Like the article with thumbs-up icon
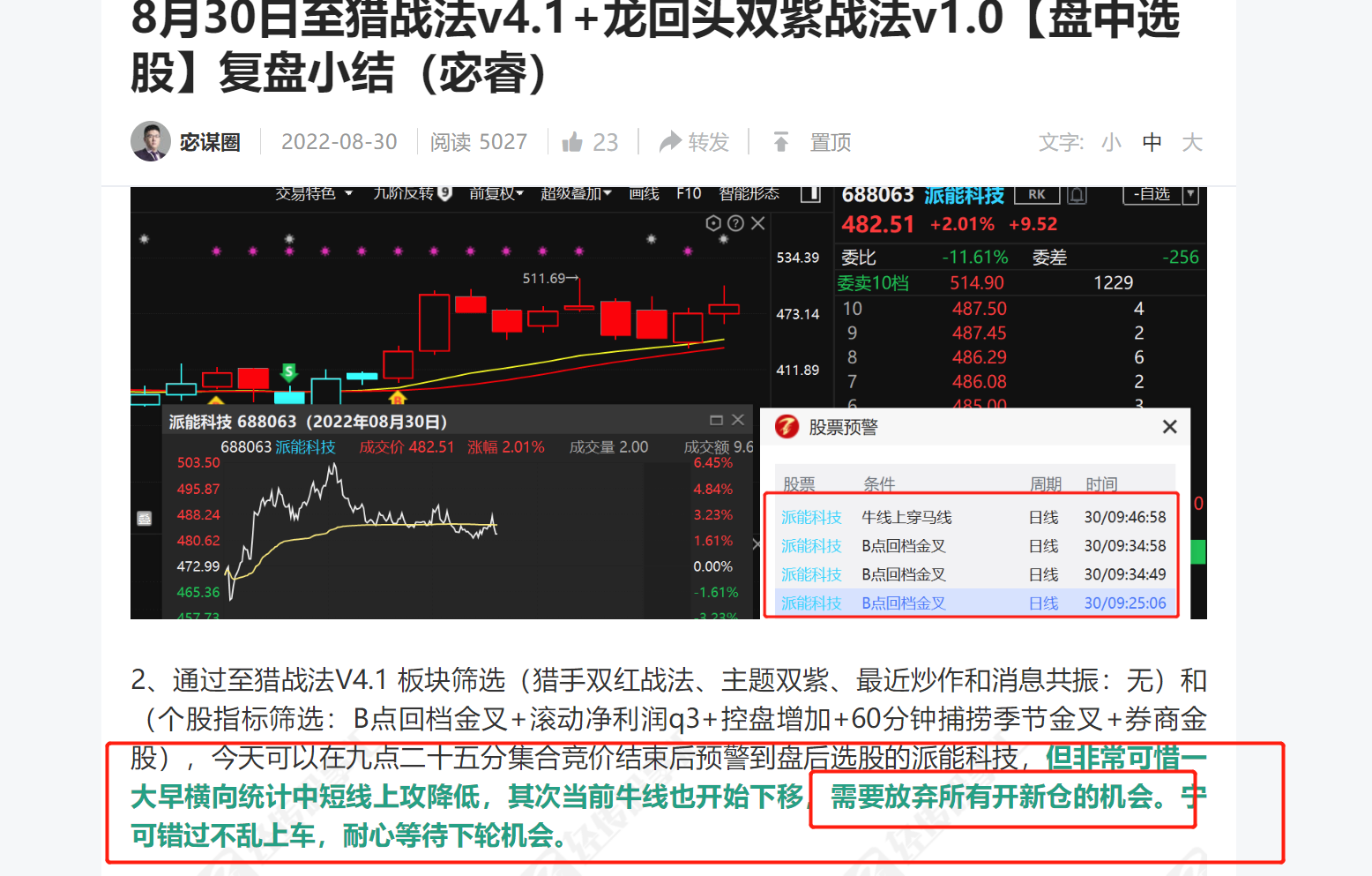This screenshot has width=1372, height=876. [573, 142]
